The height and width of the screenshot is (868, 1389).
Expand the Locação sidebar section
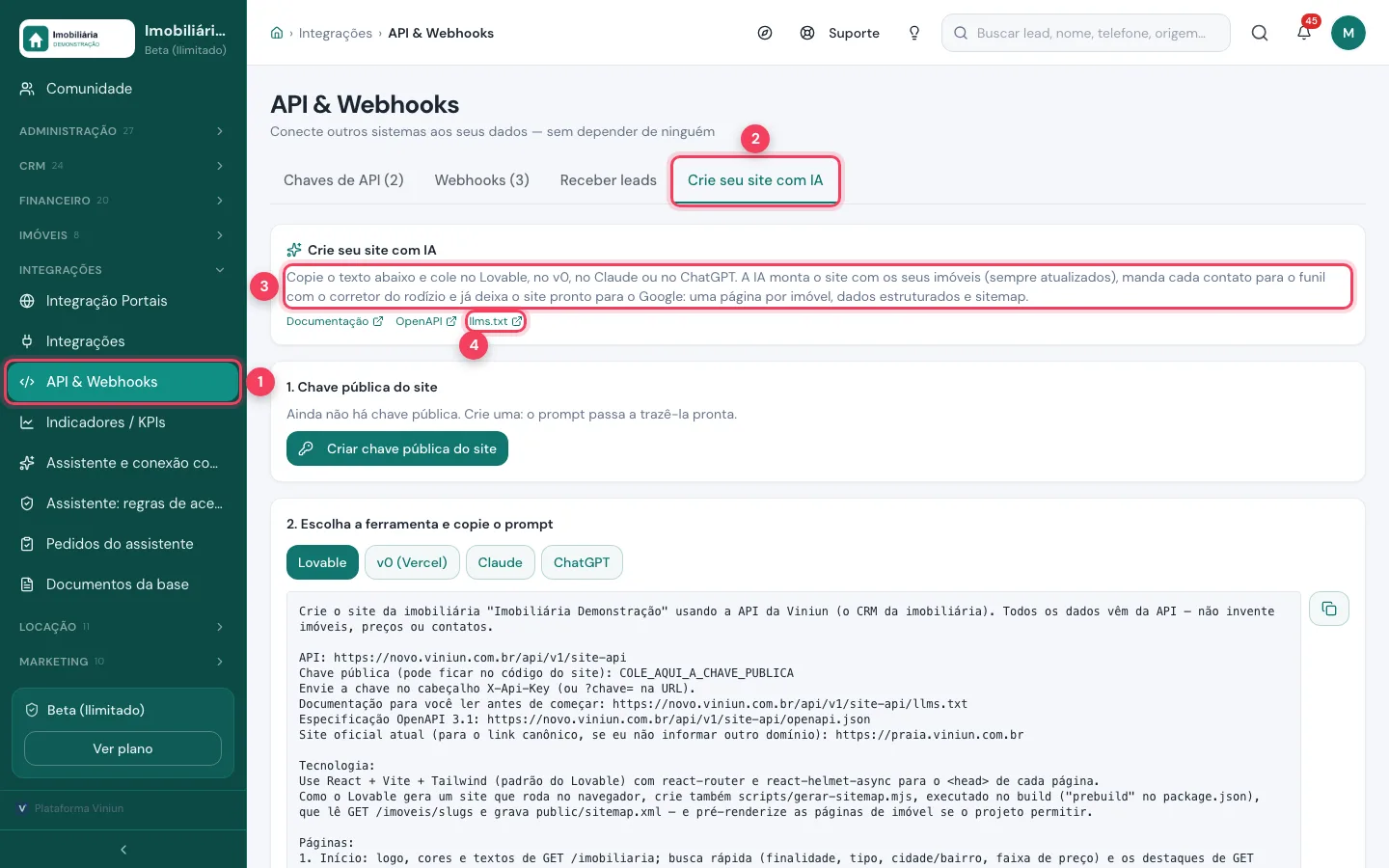123,627
